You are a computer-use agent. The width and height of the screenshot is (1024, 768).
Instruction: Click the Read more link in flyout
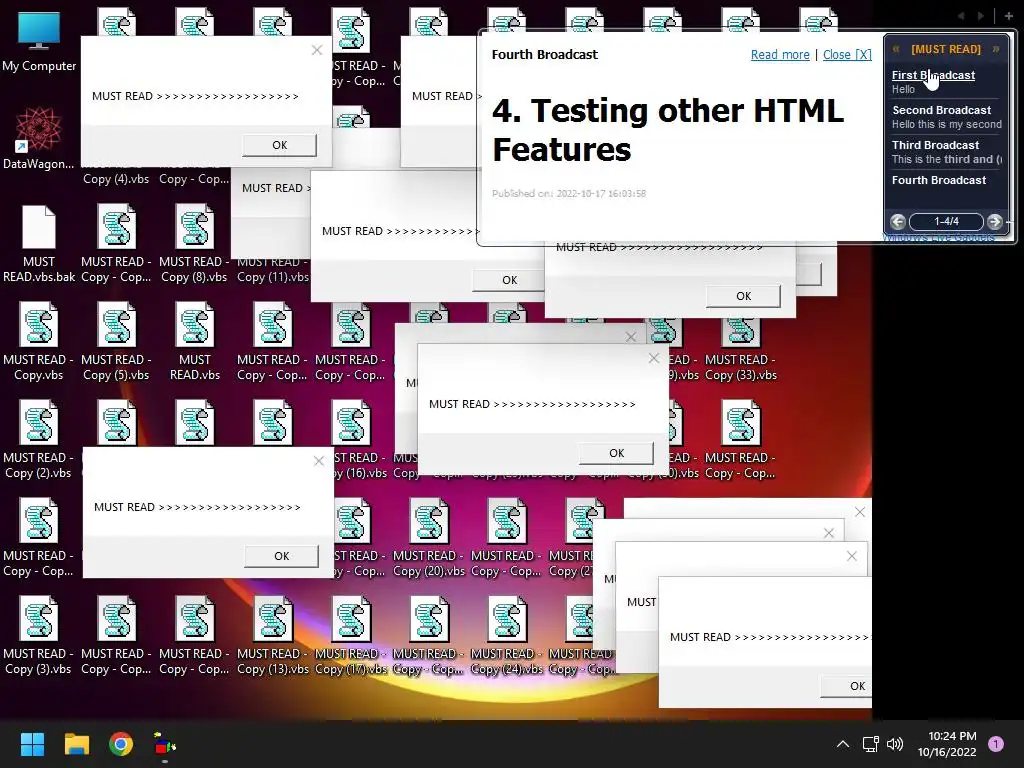(x=780, y=55)
